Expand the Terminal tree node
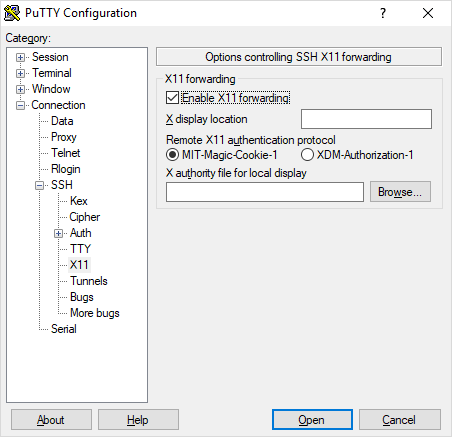 pos(20,73)
